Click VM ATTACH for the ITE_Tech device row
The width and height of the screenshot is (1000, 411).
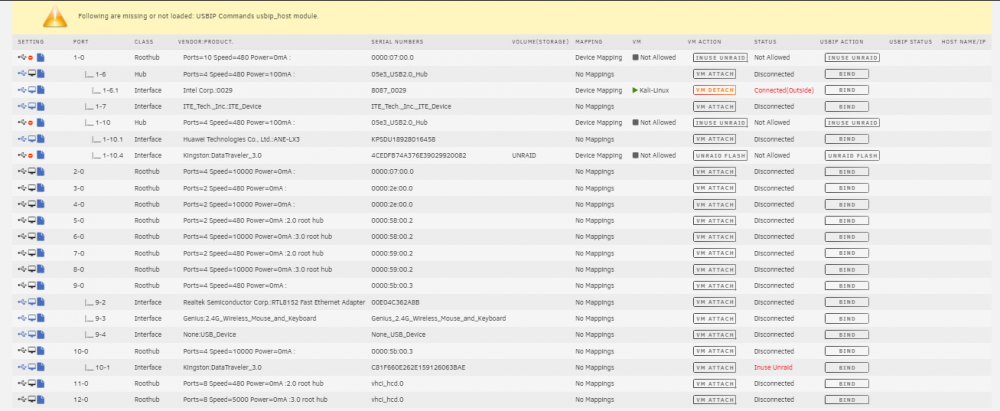click(x=714, y=107)
